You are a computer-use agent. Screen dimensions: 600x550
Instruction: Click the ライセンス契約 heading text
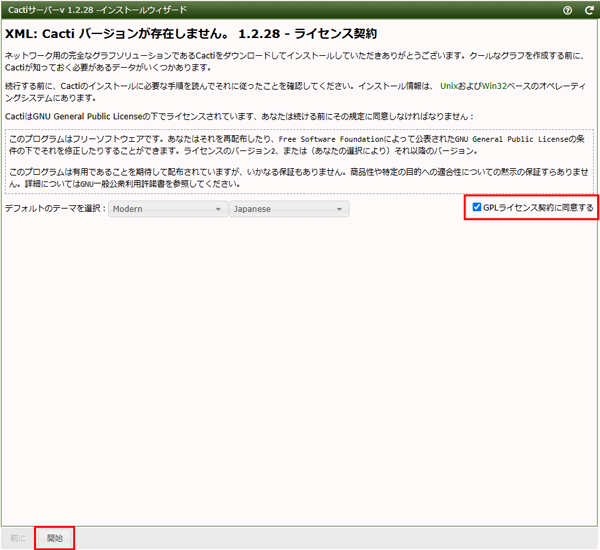coord(336,34)
